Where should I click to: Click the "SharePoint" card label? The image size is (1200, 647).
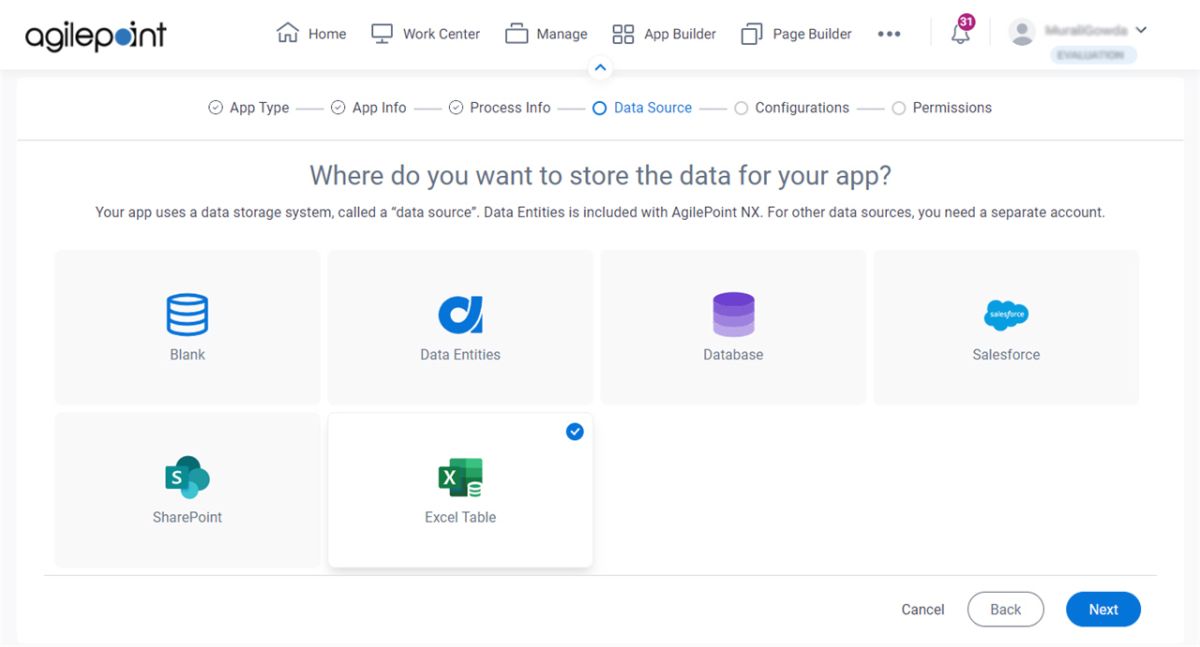pos(187,518)
